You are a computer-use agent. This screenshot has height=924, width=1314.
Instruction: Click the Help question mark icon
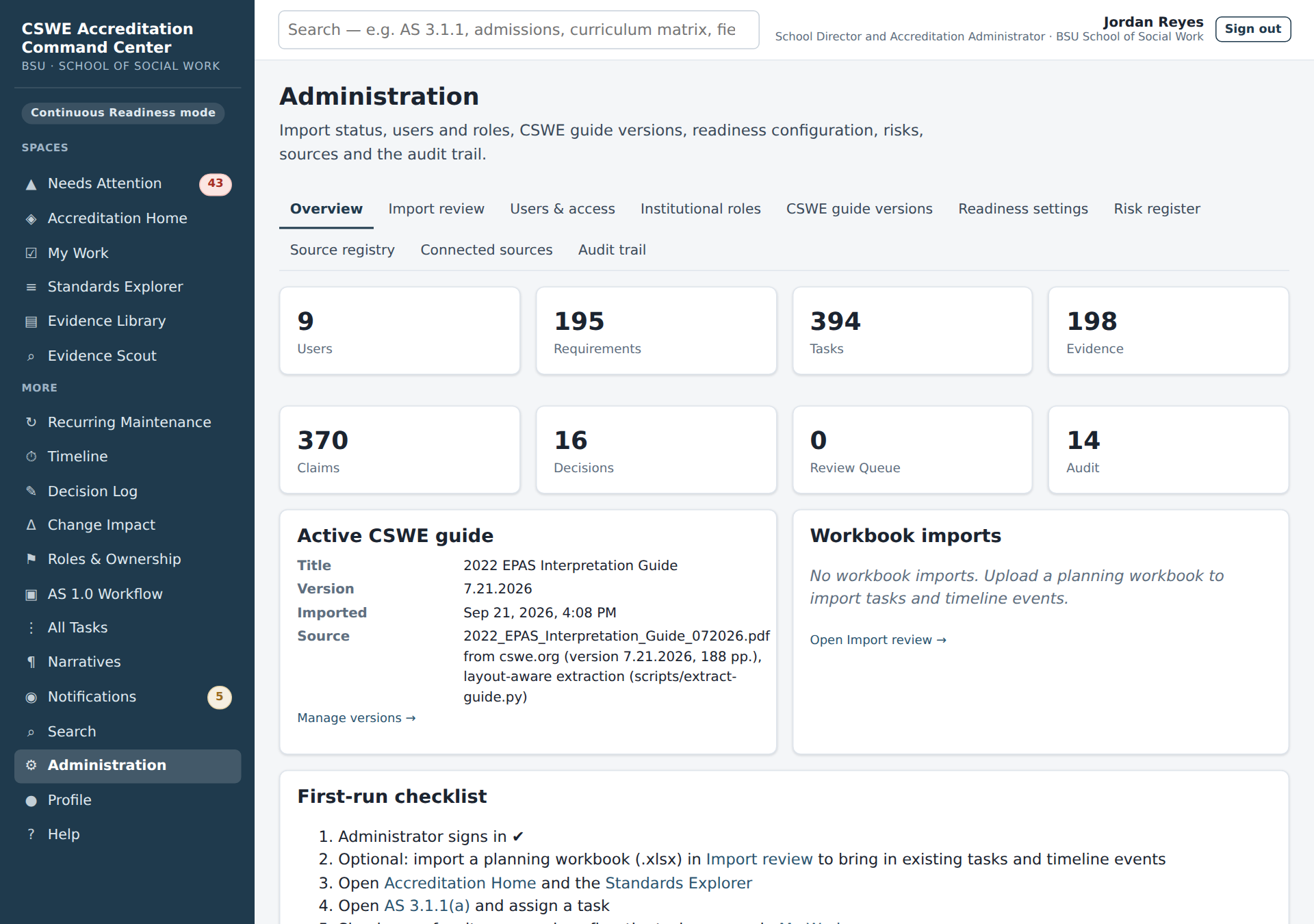pos(31,834)
